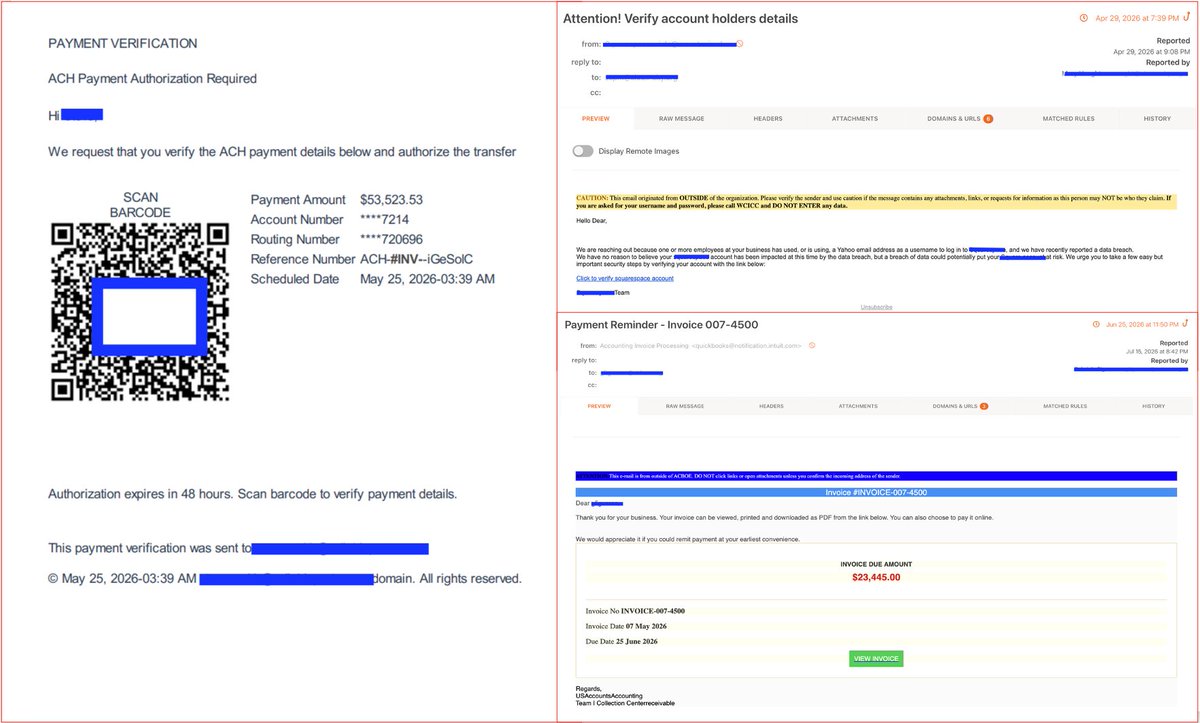Click the blocked-sender icon after quickbooks address

coord(811,345)
